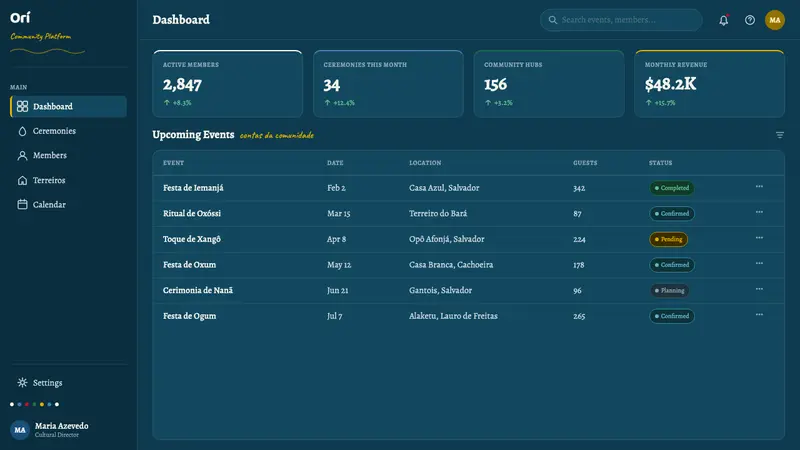800x450 pixels.
Task: Click location Terreiro do Bará
Action: pyautogui.click(x=438, y=213)
